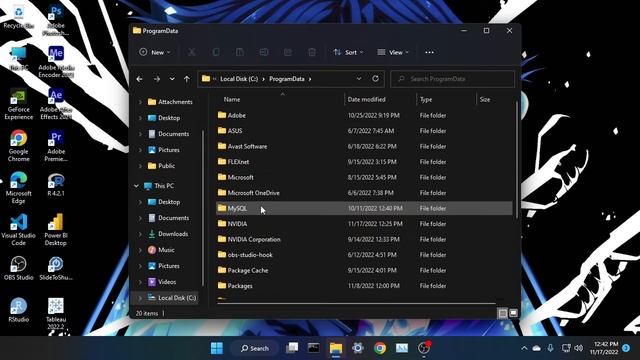Refresh the ProgramData folder view

pos(375,79)
